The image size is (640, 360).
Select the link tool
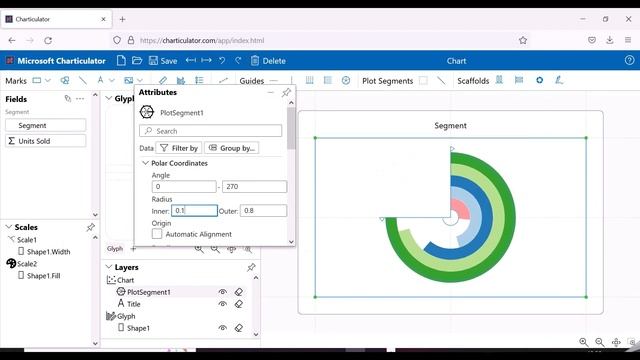(223, 80)
